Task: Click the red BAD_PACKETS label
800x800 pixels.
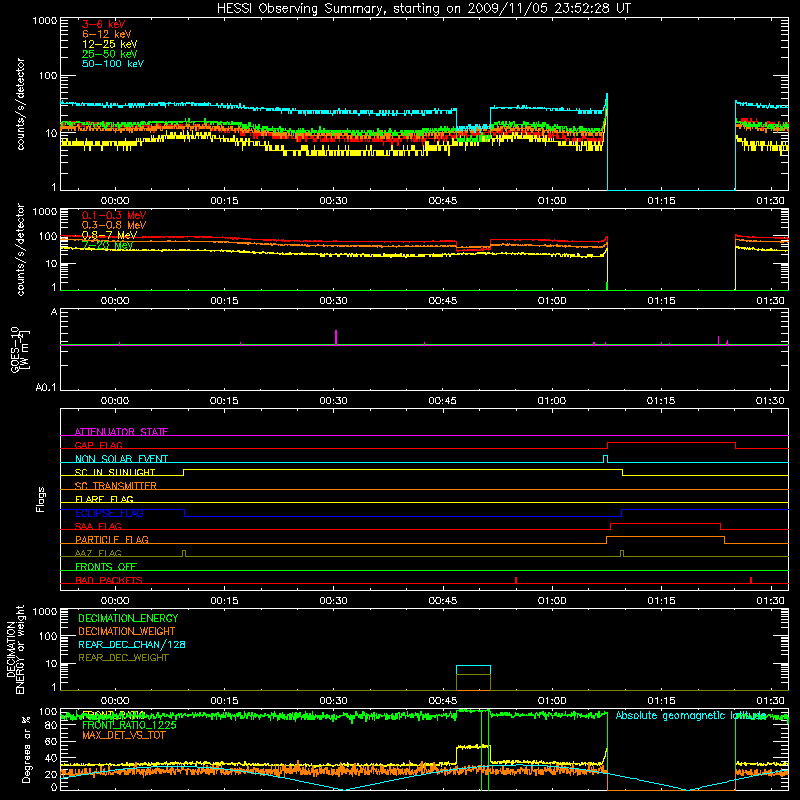Action: [109, 580]
